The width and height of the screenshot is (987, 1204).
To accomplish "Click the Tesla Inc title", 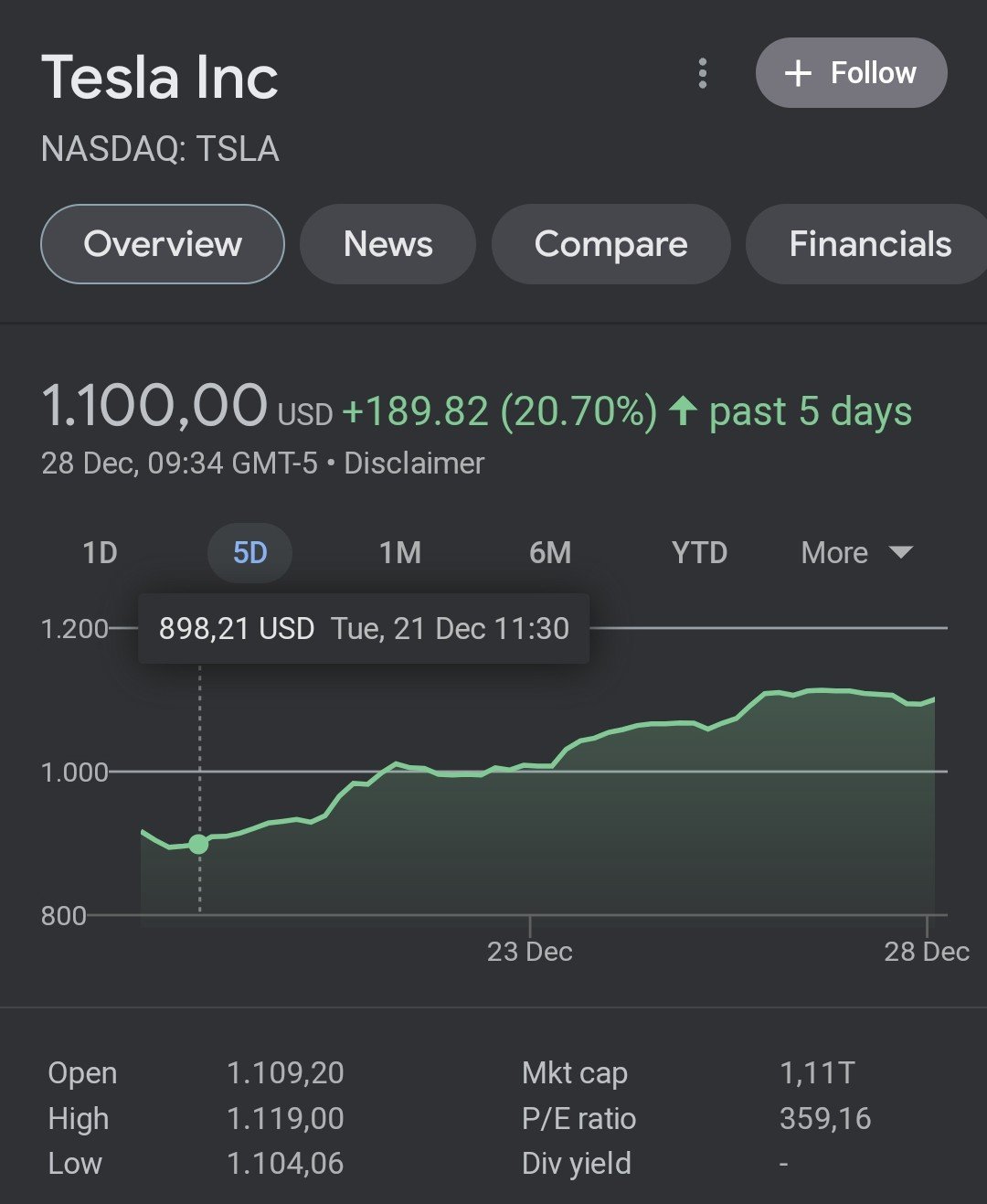I will pos(160,77).
